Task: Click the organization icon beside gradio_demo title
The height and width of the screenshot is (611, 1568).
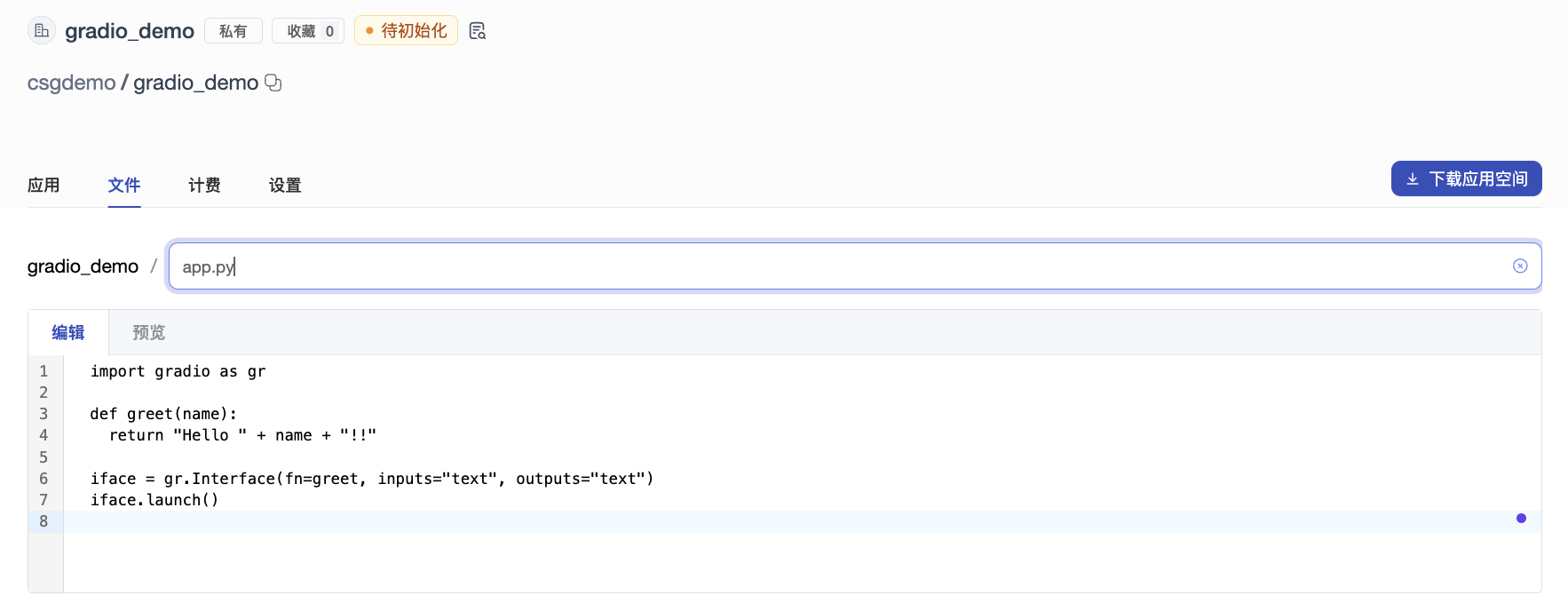Action: point(42,31)
